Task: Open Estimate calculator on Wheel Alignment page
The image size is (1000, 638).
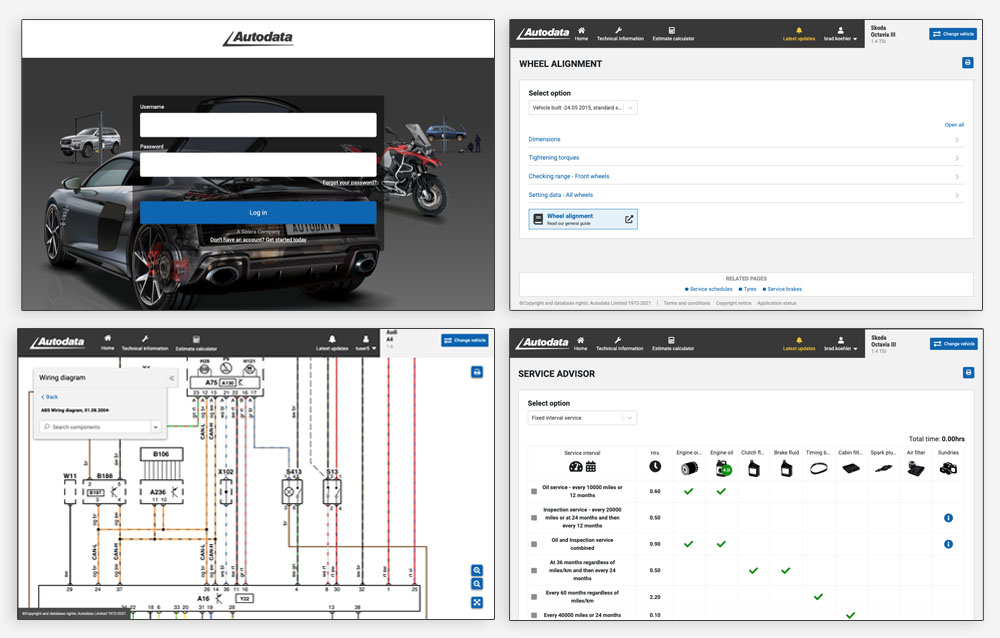Action: (x=672, y=32)
